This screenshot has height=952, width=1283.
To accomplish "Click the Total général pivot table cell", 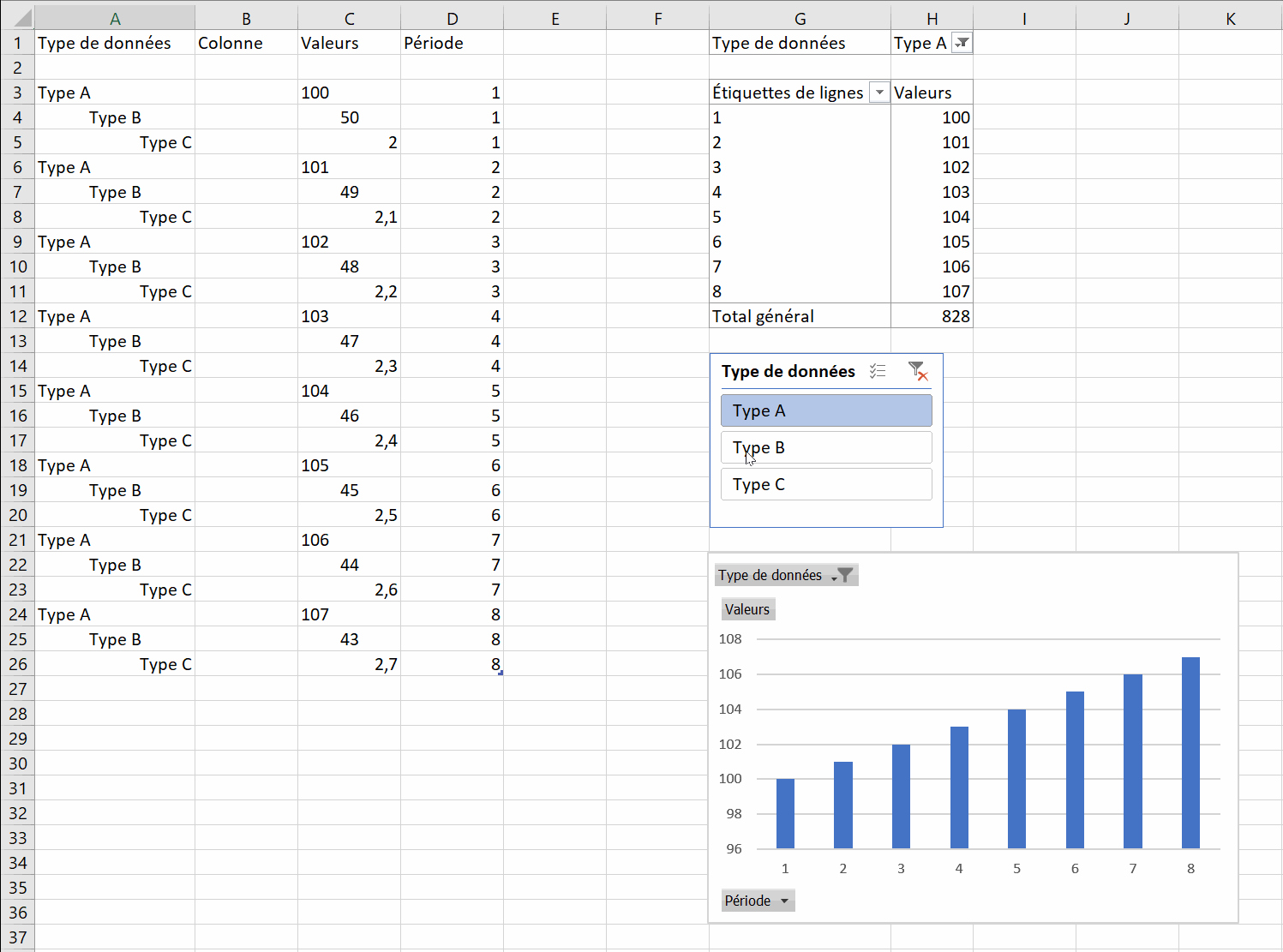I will click(x=799, y=316).
